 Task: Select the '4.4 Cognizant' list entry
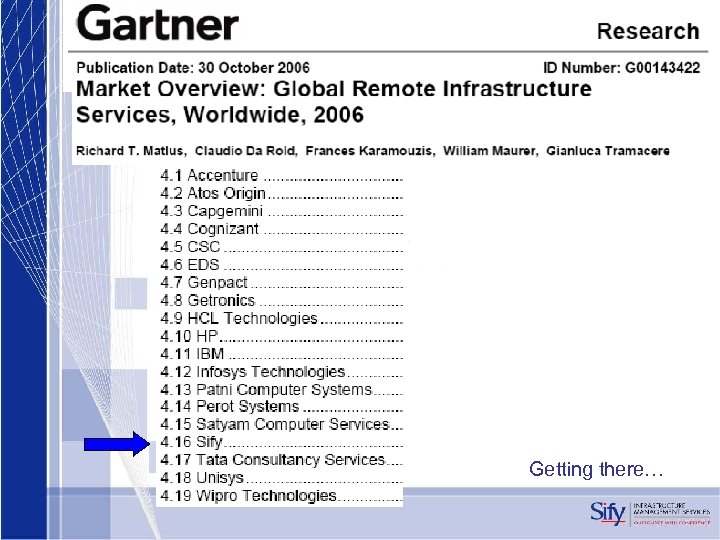tap(281, 229)
